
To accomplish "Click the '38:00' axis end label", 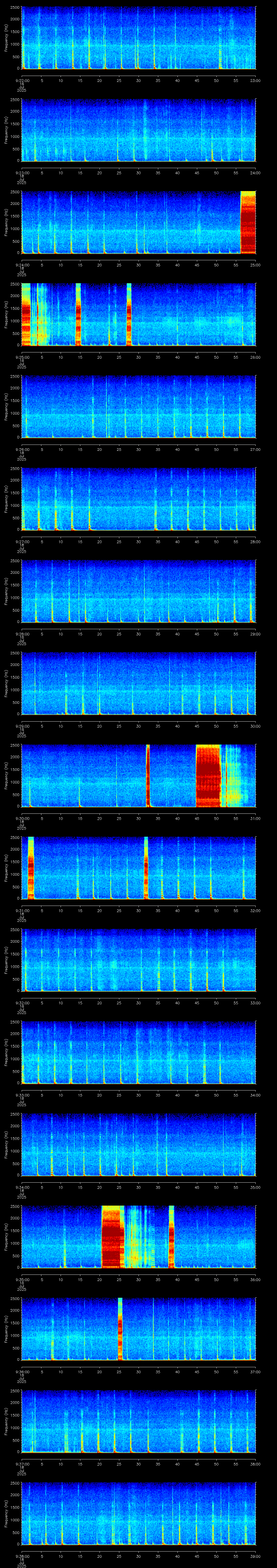I will click(256, 1464).
